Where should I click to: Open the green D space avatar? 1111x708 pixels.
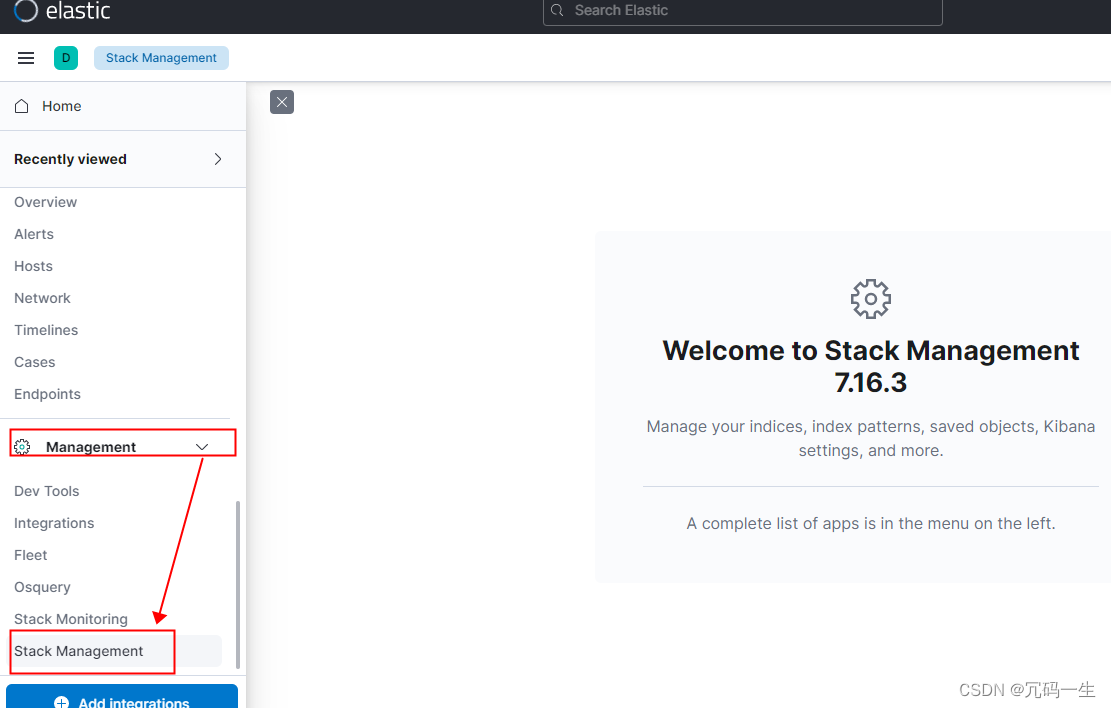click(66, 58)
